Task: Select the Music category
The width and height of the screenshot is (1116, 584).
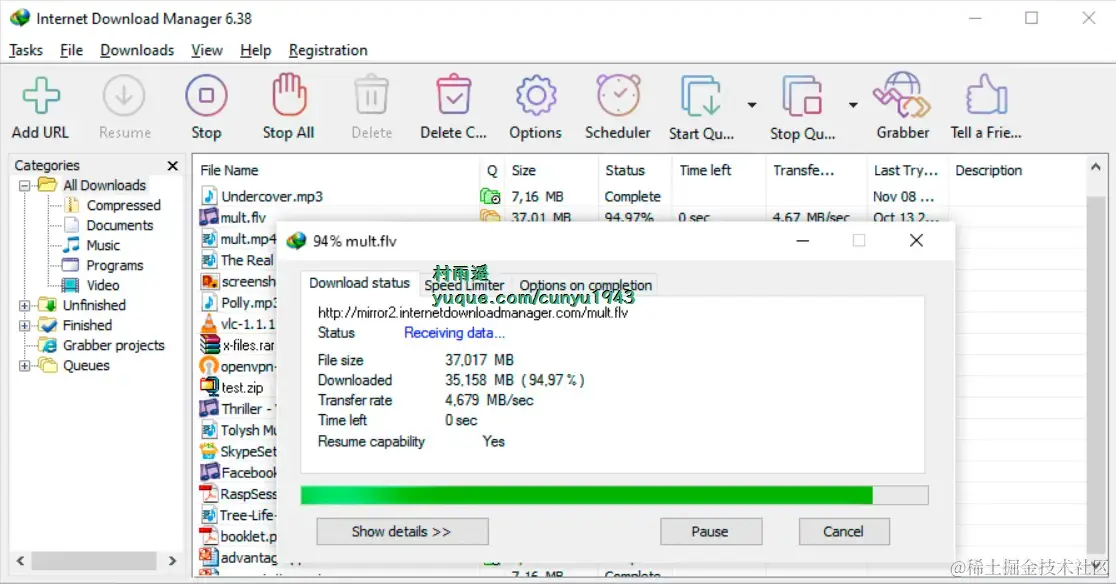Action: (x=103, y=245)
